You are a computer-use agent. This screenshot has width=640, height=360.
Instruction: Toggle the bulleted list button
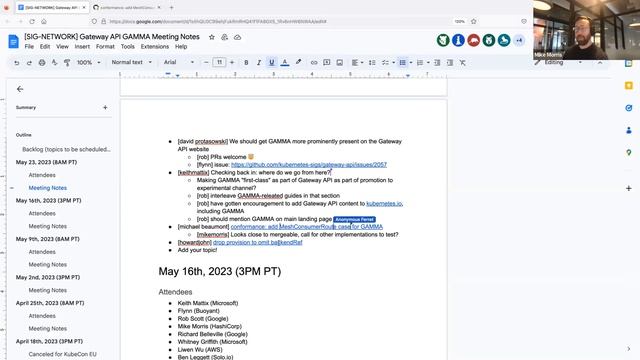[x=402, y=63]
